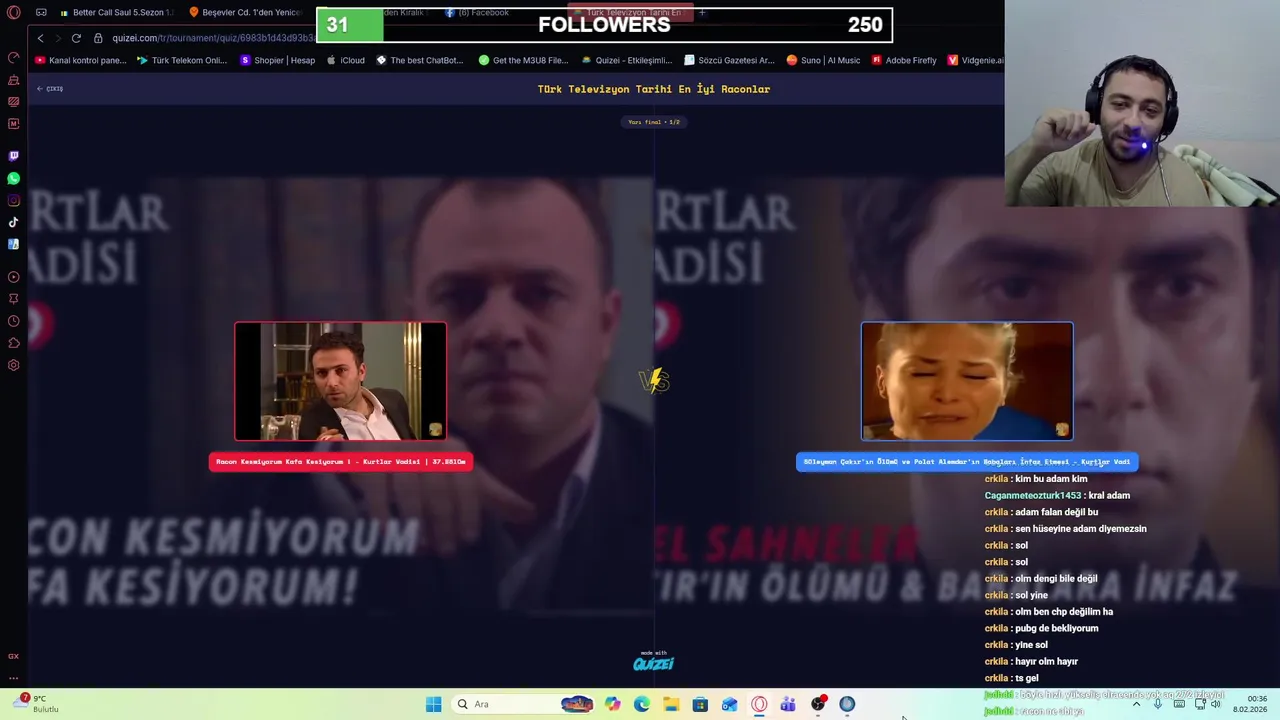Viewport: 1280px width, 720px height.
Task: Open Sözcü Gazetesi bookmark
Action: (729, 60)
